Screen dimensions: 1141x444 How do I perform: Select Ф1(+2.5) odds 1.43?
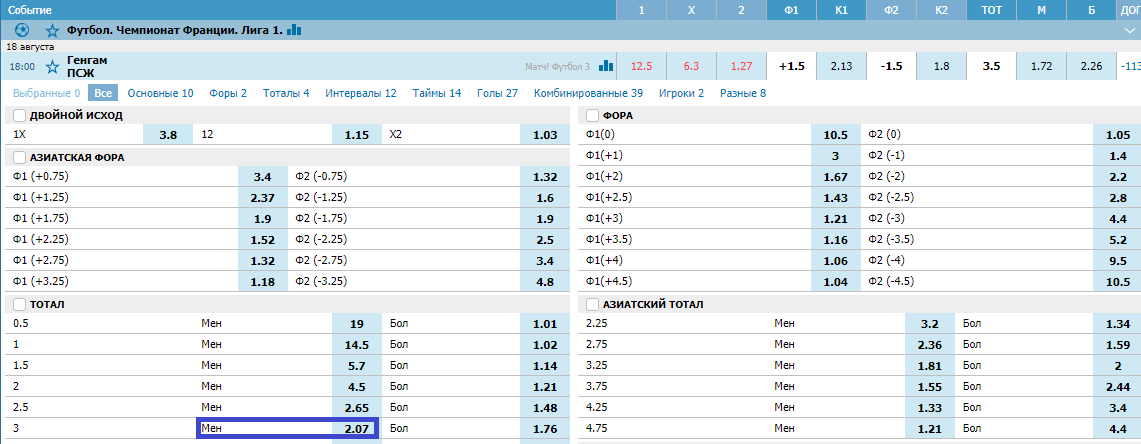pyautogui.click(x=835, y=198)
